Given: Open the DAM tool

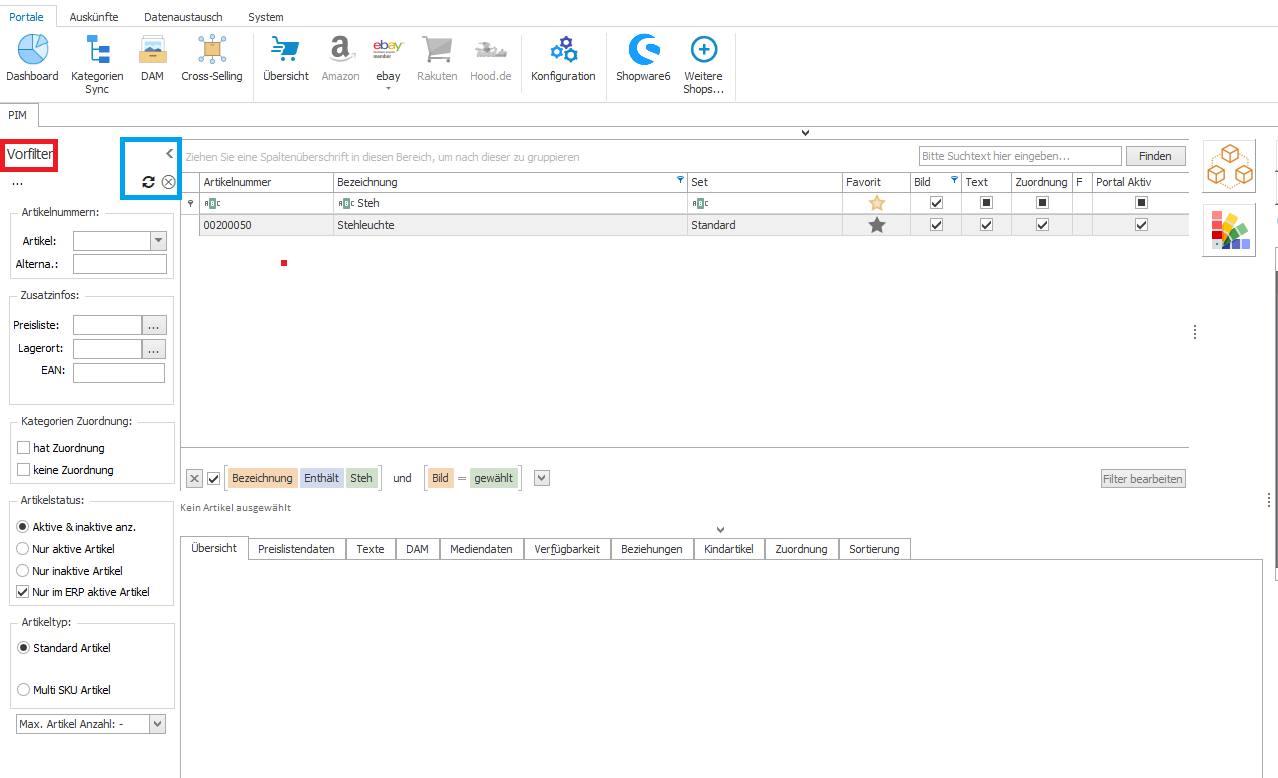Looking at the screenshot, I should coord(152,50).
